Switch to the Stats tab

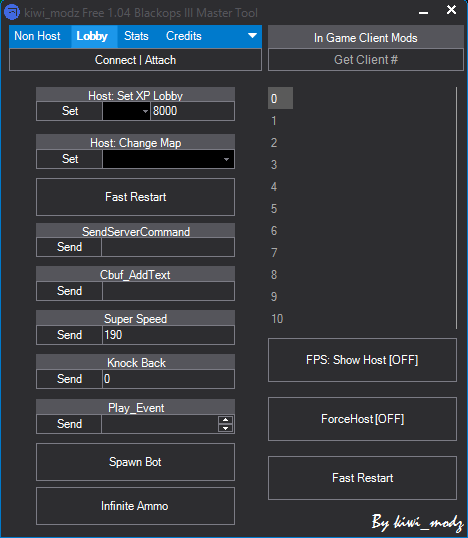pyautogui.click(x=136, y=36)
